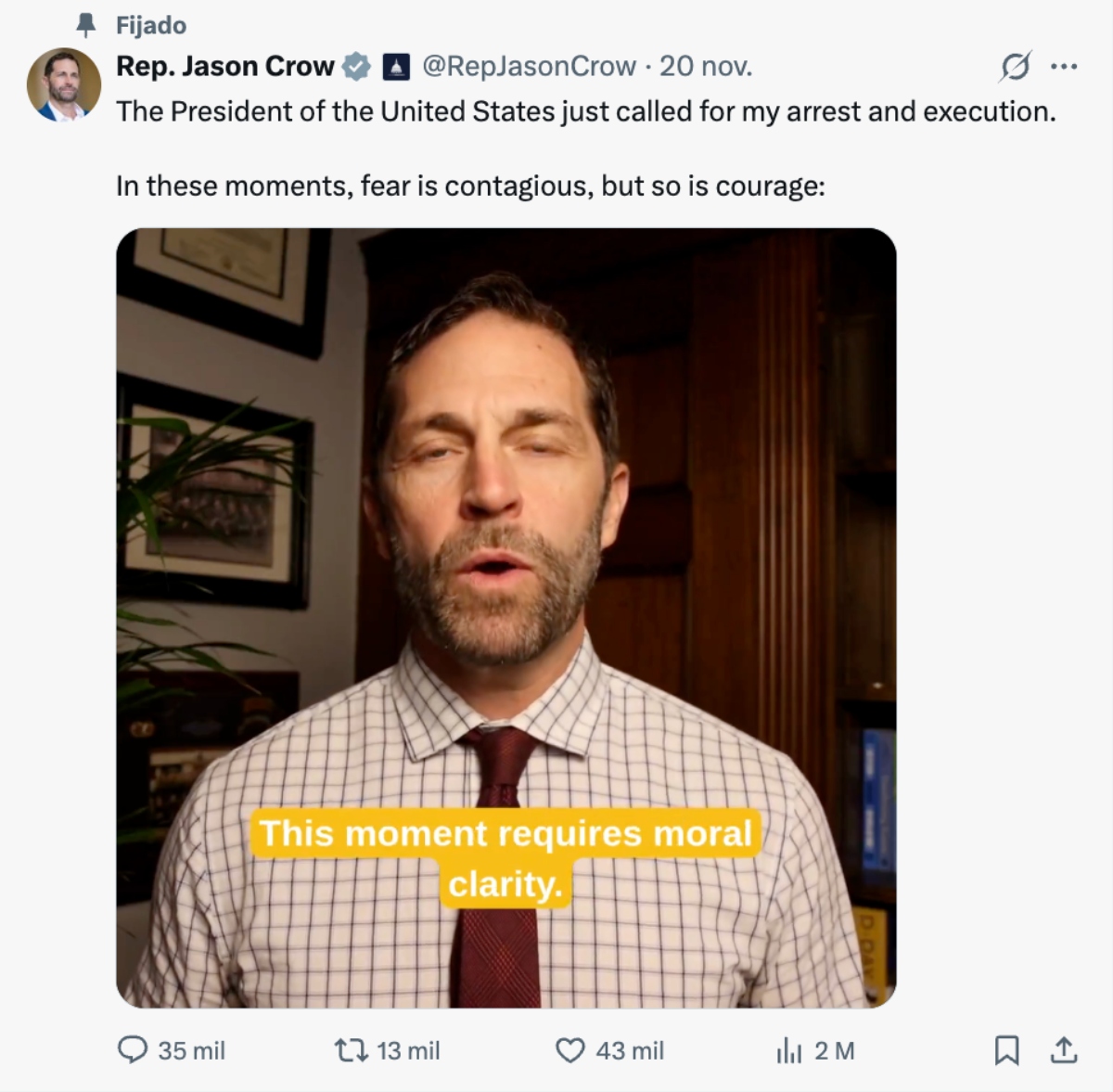
Task: Open the @RepJasonCrow handle link
Action: (x=529, y=67)
